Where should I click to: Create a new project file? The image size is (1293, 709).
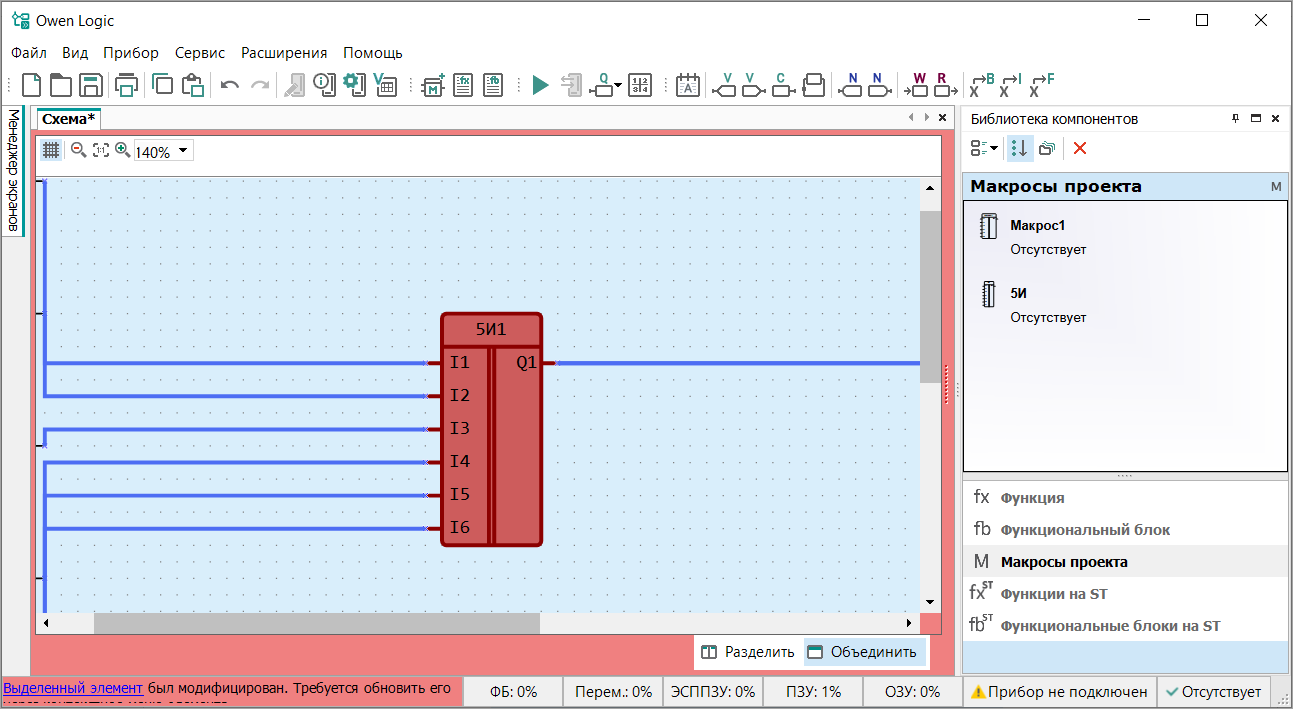(x=32, y=86)
